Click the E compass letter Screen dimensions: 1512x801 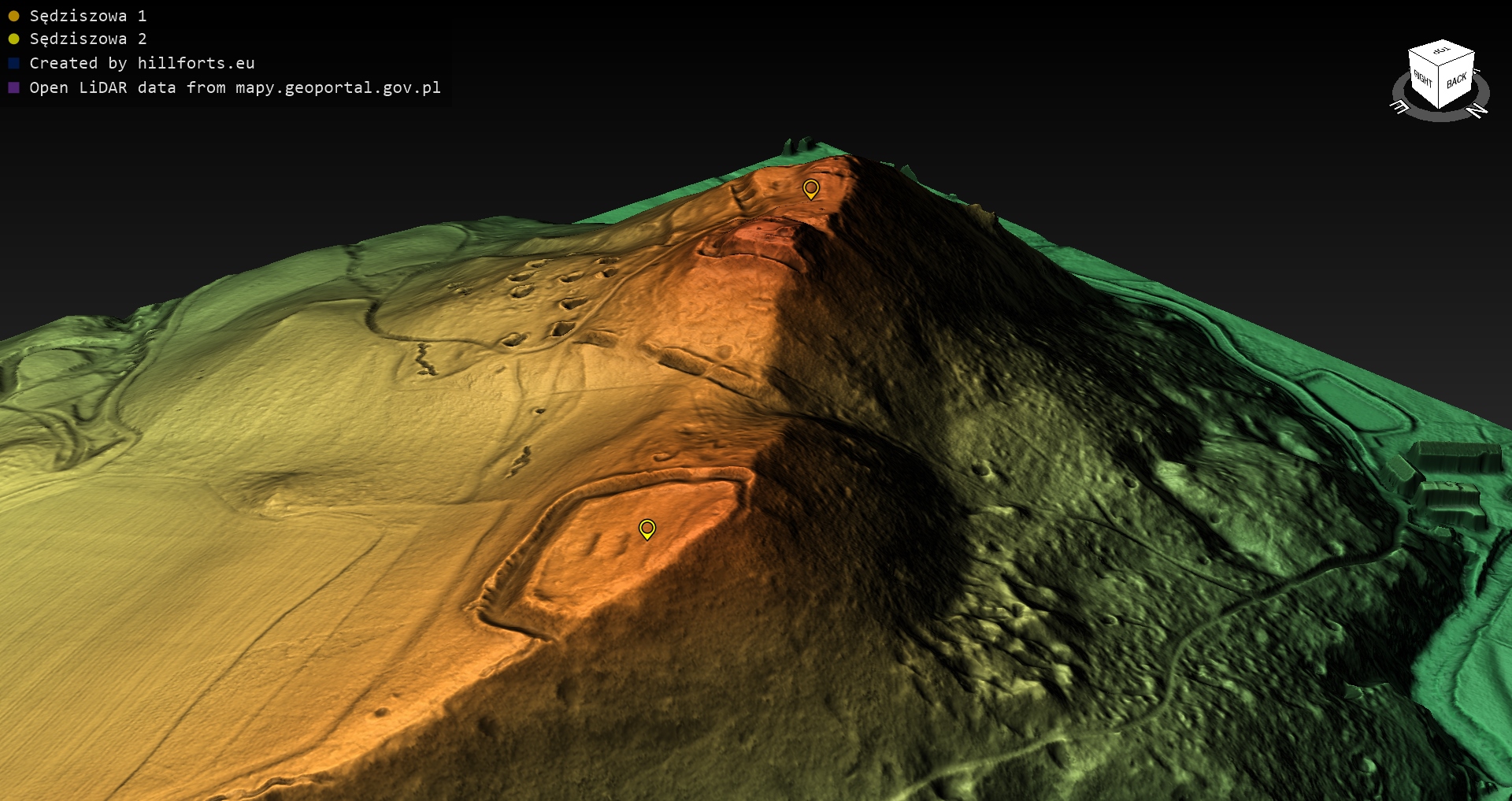coord(1399,106)
